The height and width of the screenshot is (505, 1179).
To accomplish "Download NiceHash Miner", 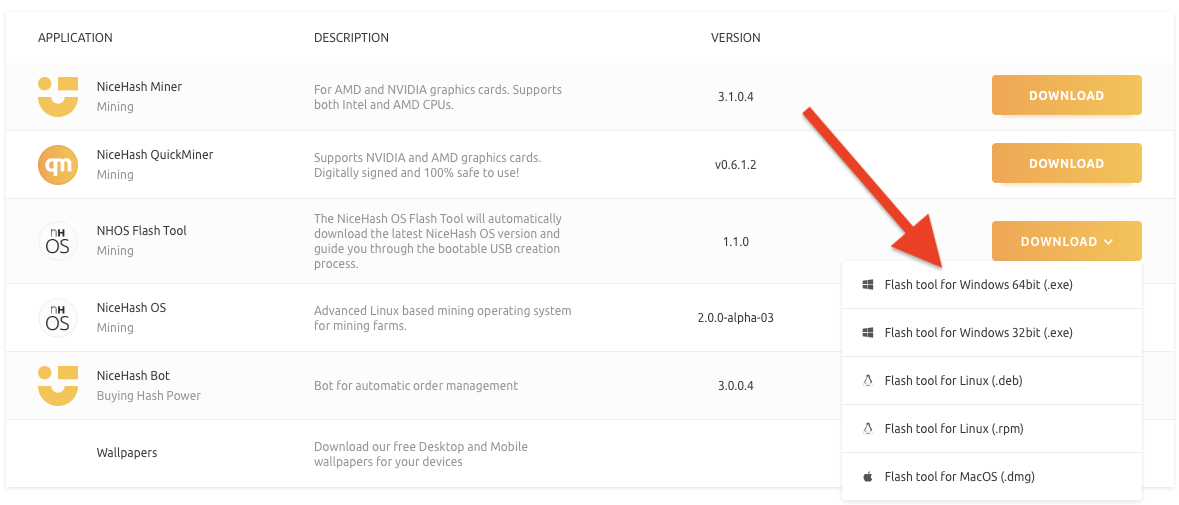I will click(x=1066, y=96).
